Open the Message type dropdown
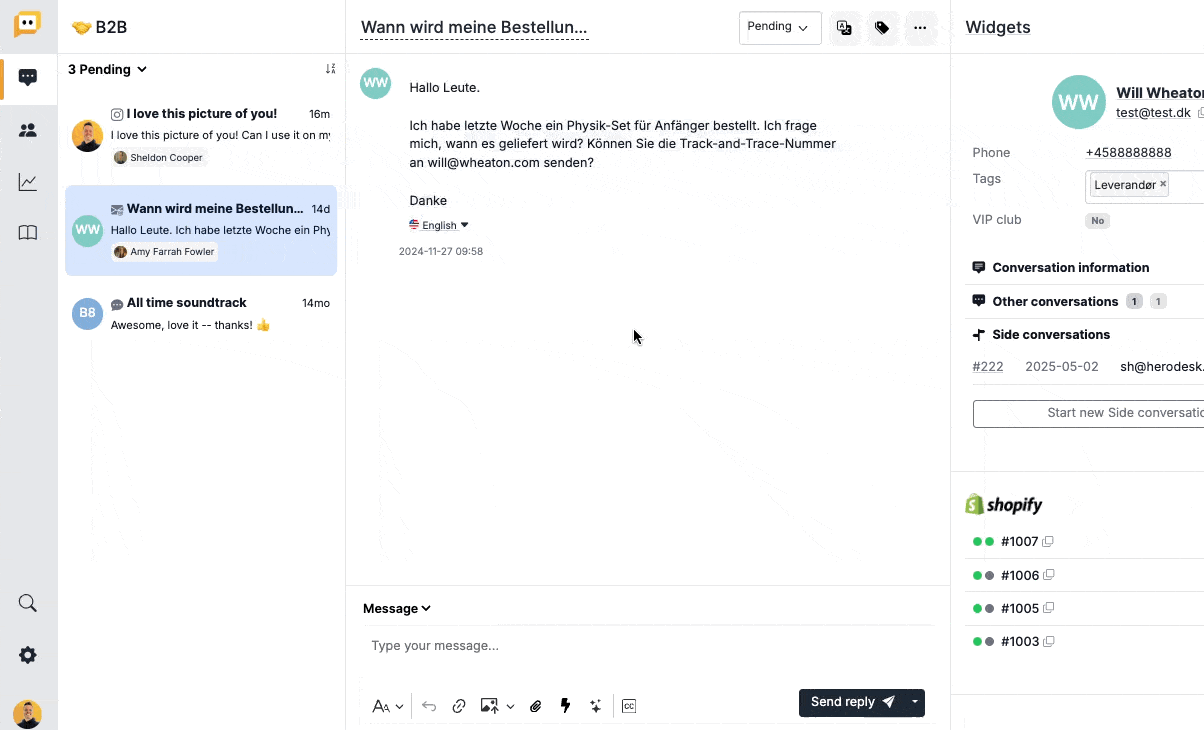 click(x=396, y=608)
